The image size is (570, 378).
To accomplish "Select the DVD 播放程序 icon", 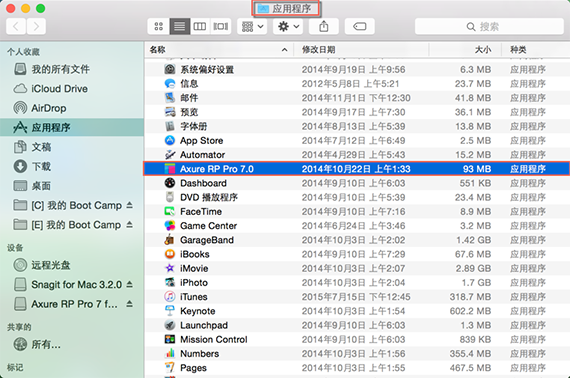I will point(170,197).
